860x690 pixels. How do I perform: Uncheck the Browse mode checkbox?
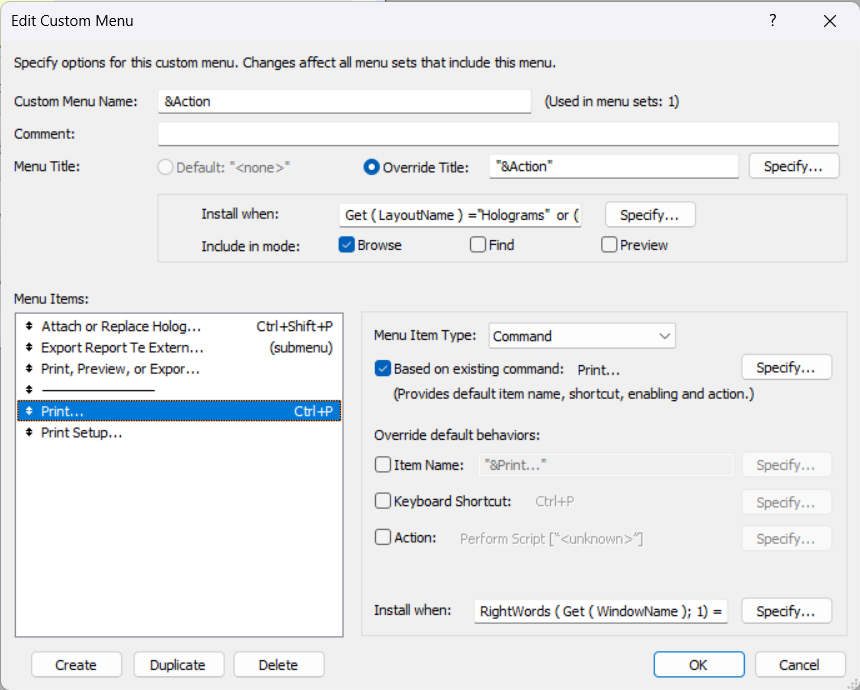coord(347,245)
